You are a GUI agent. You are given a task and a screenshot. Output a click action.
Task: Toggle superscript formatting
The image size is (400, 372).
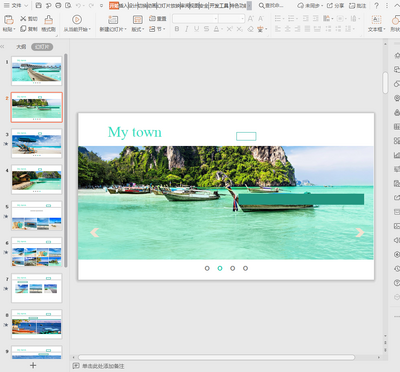tap(229, 29)
